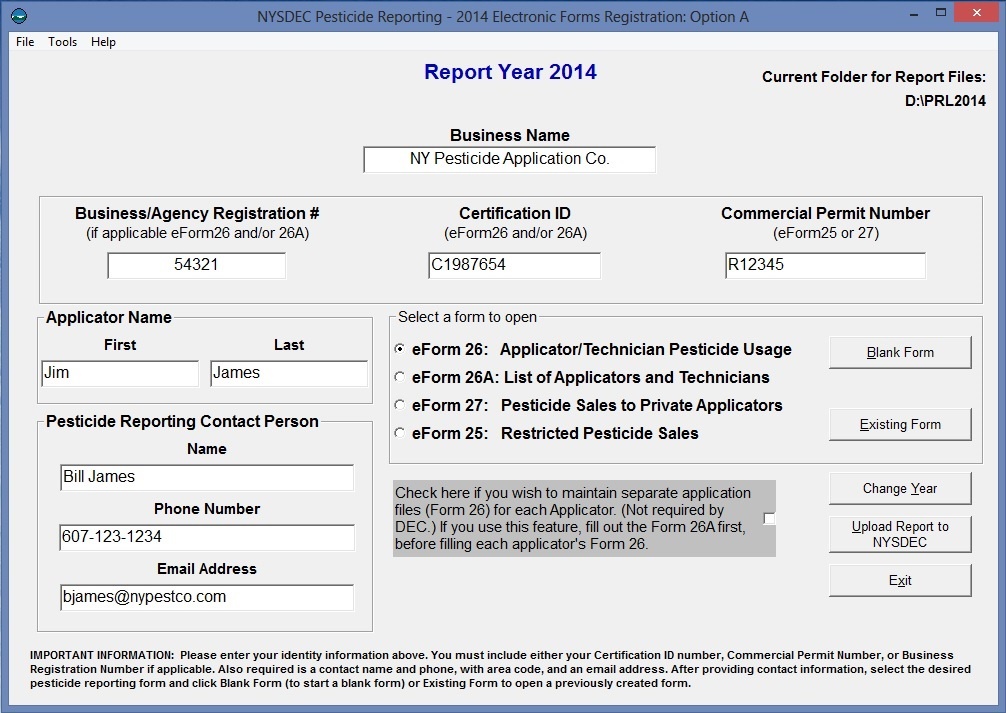Click 'Select a form to open' label
The width and height of the screenshot is (1006, 713).
click(x=467, y=317)
